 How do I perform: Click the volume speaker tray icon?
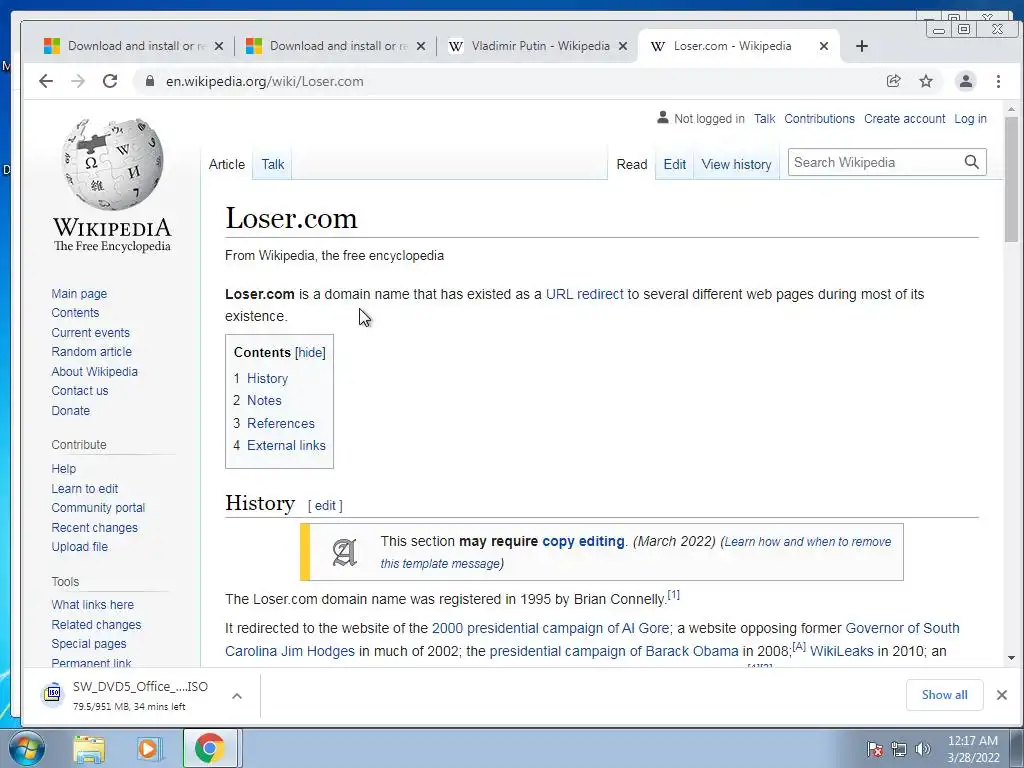(x=922, y=749)
